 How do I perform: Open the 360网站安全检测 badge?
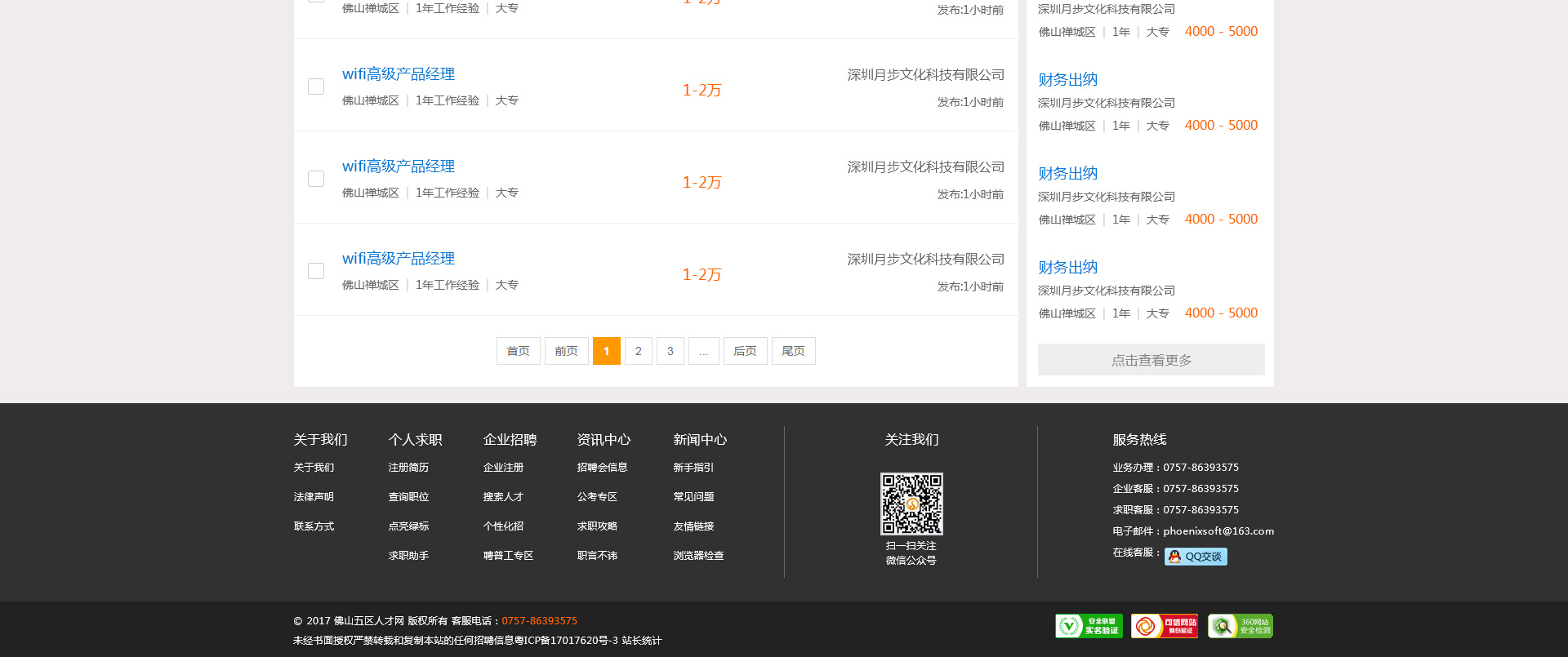[x=1240, y=626]
